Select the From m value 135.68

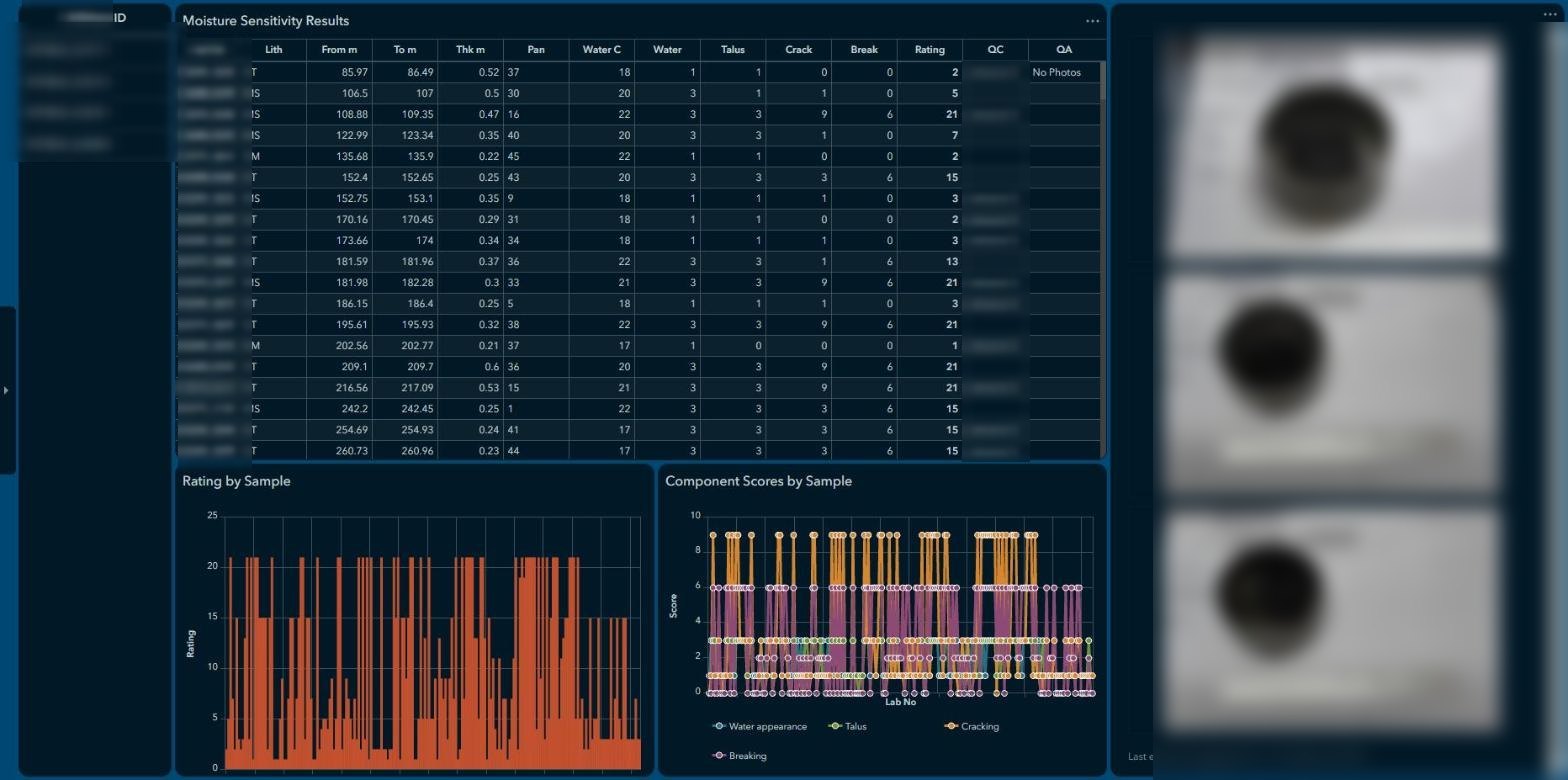(x=339, y=156)
